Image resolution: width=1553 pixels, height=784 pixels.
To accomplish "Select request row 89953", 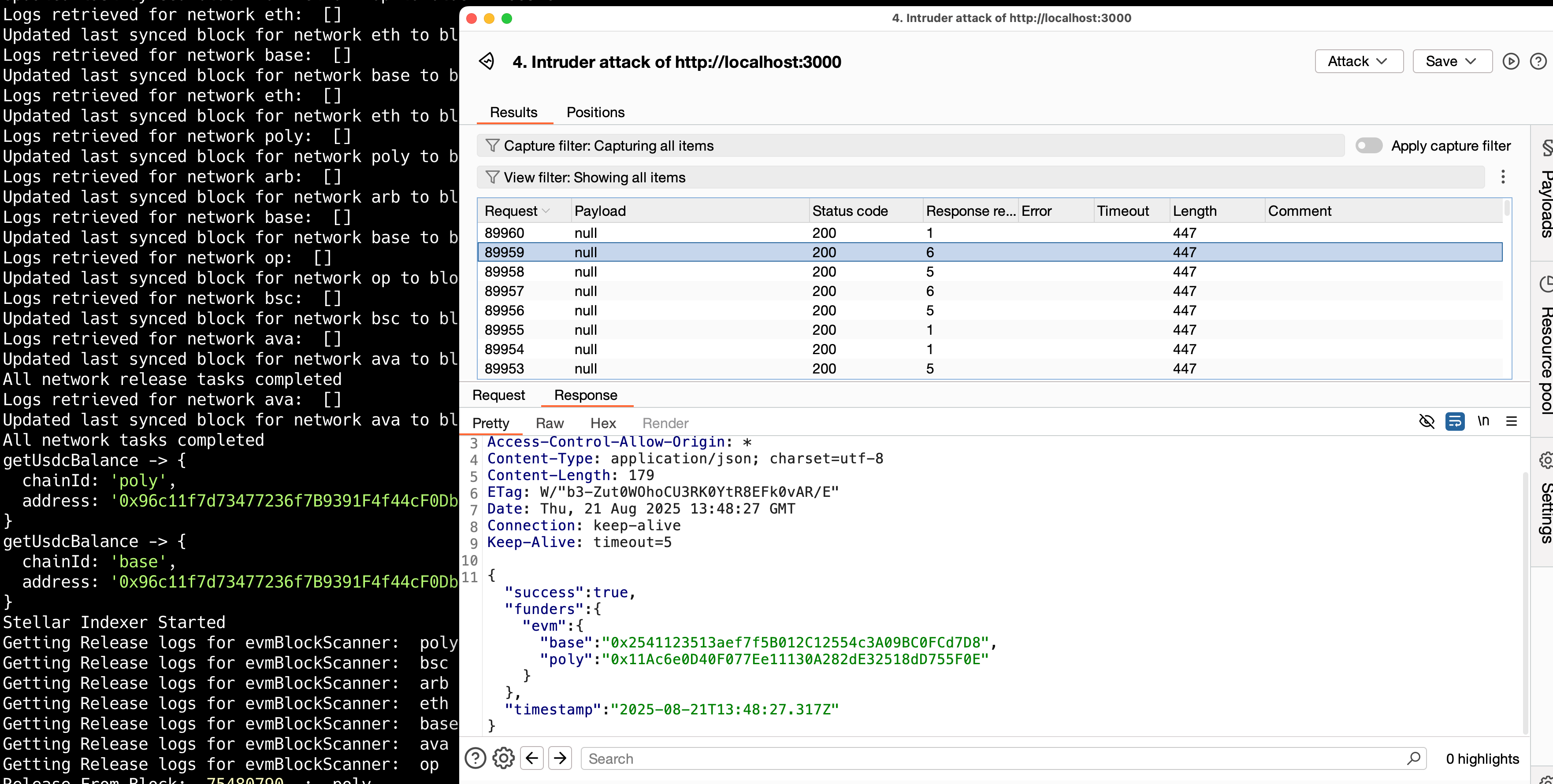I will point(990,368).
